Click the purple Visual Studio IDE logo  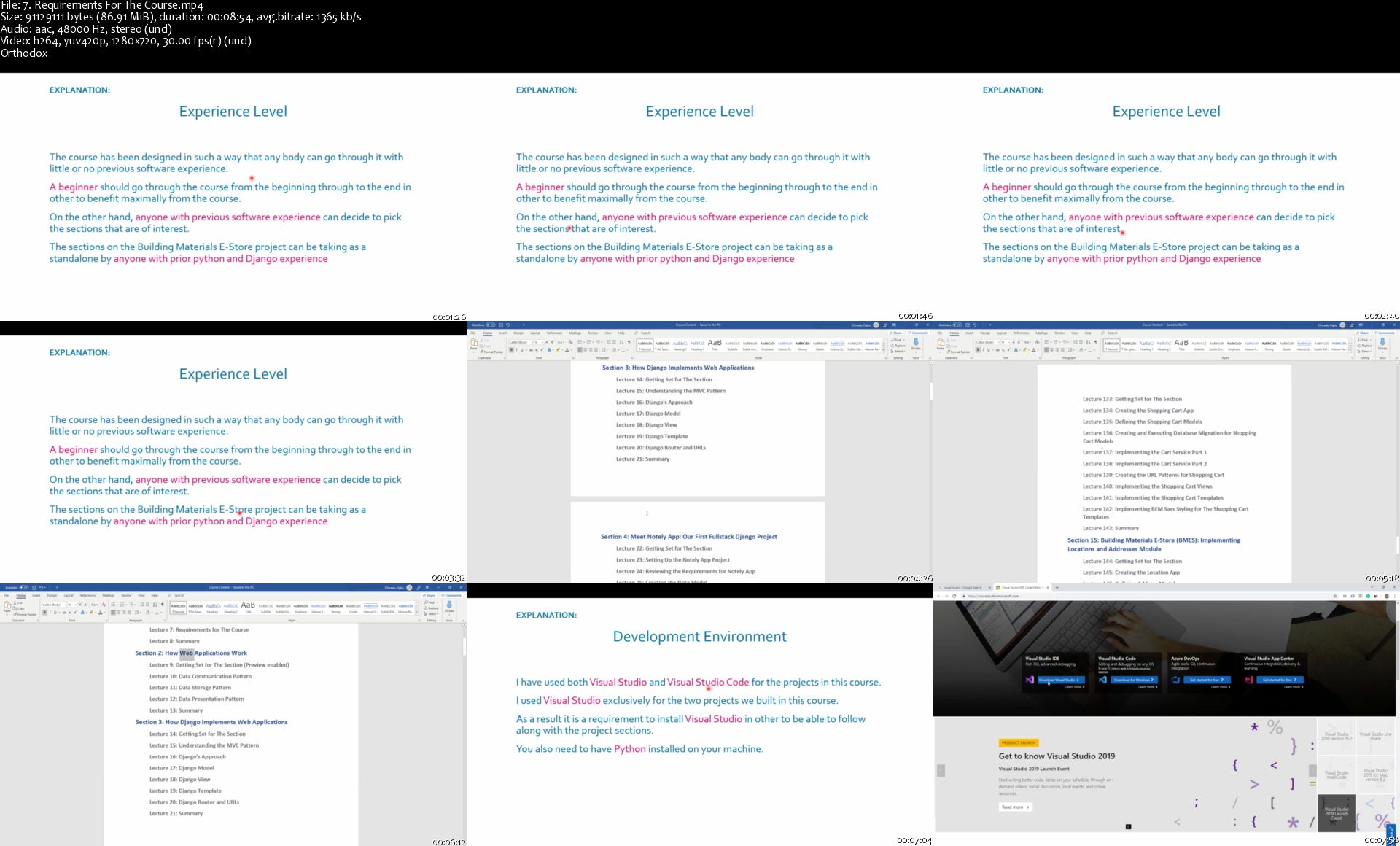pyautogui.click(x=1030, y=680)
